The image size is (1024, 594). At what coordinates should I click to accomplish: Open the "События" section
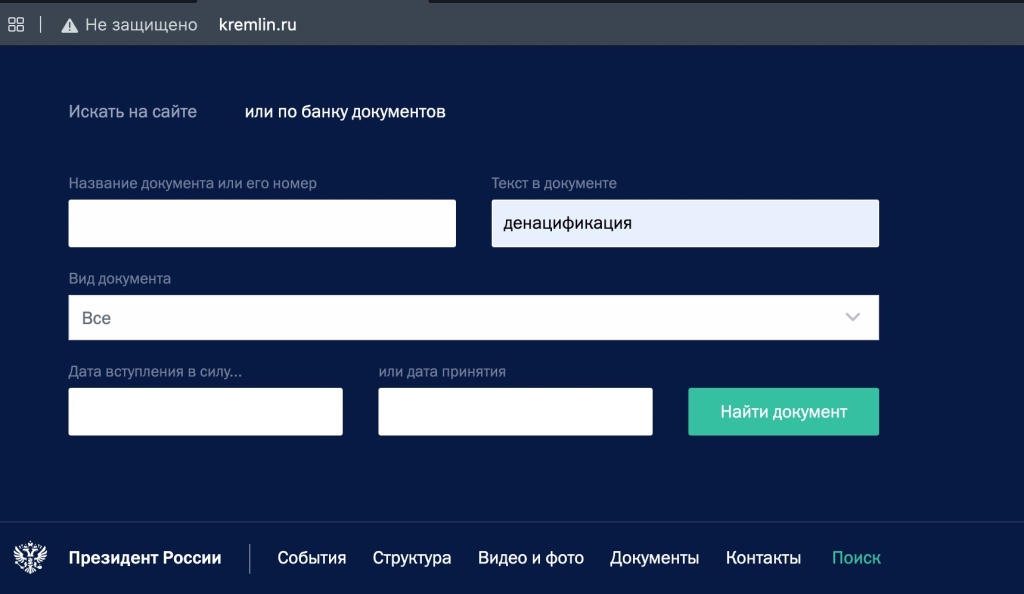click(311, 558)
